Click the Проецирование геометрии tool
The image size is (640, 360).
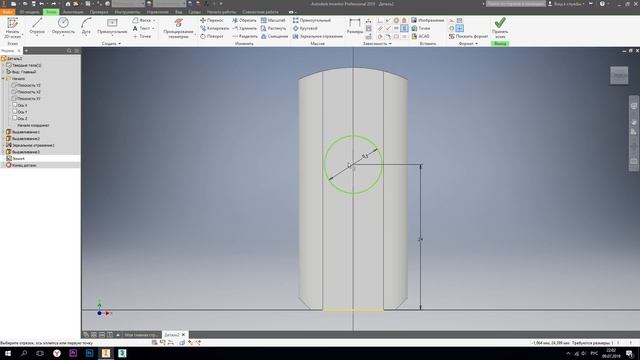(x=178, y=28)
